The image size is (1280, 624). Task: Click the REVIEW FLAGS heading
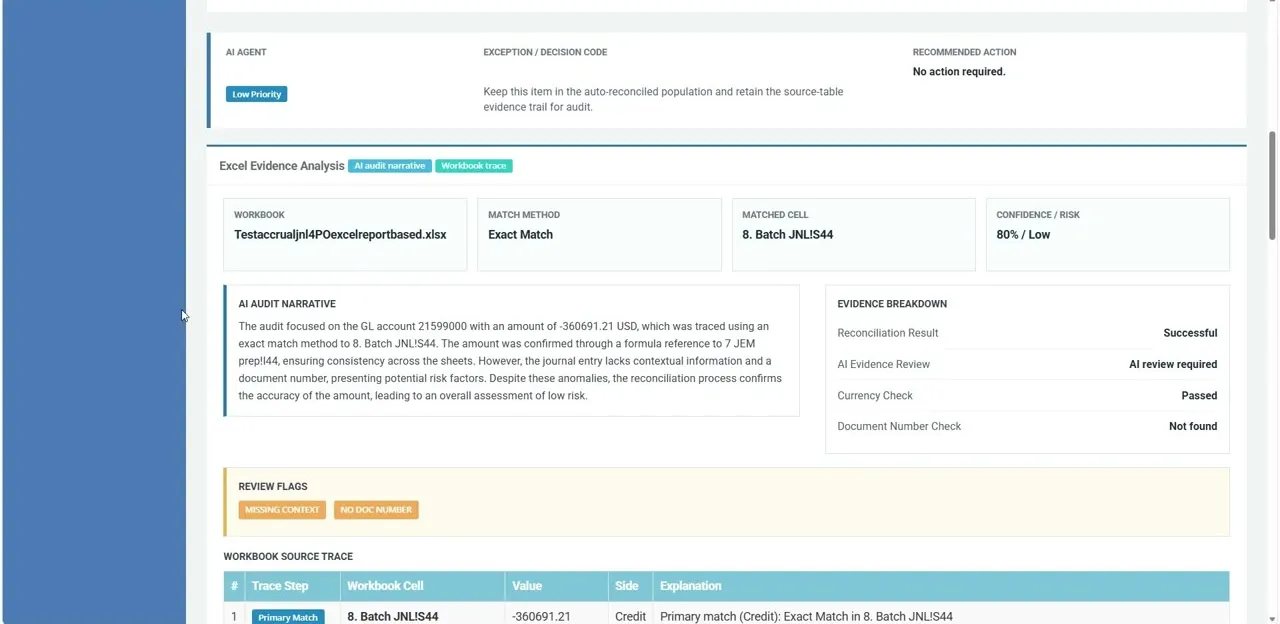(273, 487)
